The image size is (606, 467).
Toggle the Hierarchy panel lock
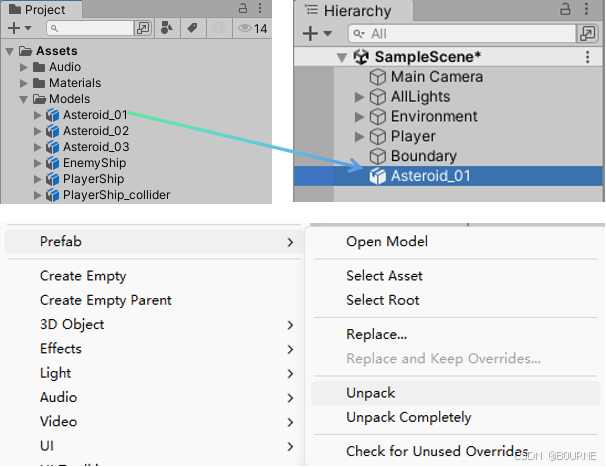tap(565, 9)
